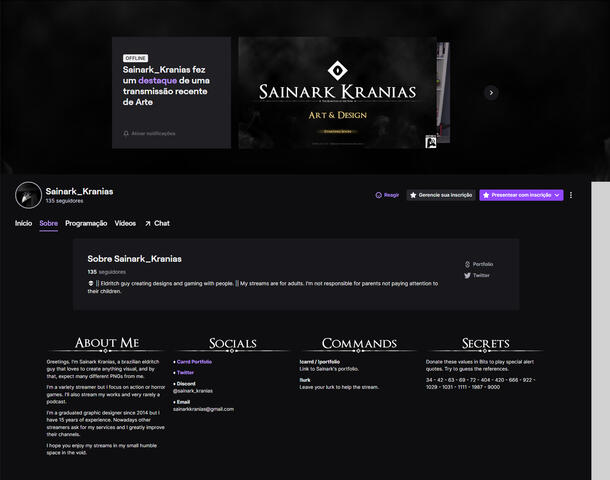Switch to the Início tab
Image resolution: width=610 pixels, height=480 pixels.
pos(24,223)
